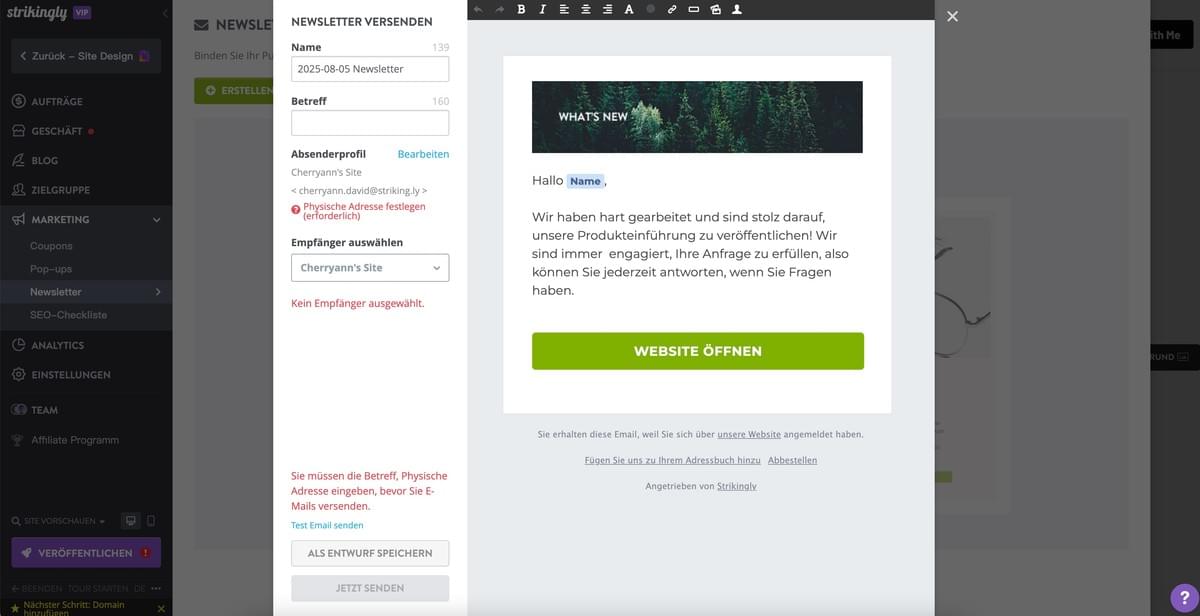Screen dimensions: 1200x616
Task: Switch to desktop preview mode
Action: 130,521
